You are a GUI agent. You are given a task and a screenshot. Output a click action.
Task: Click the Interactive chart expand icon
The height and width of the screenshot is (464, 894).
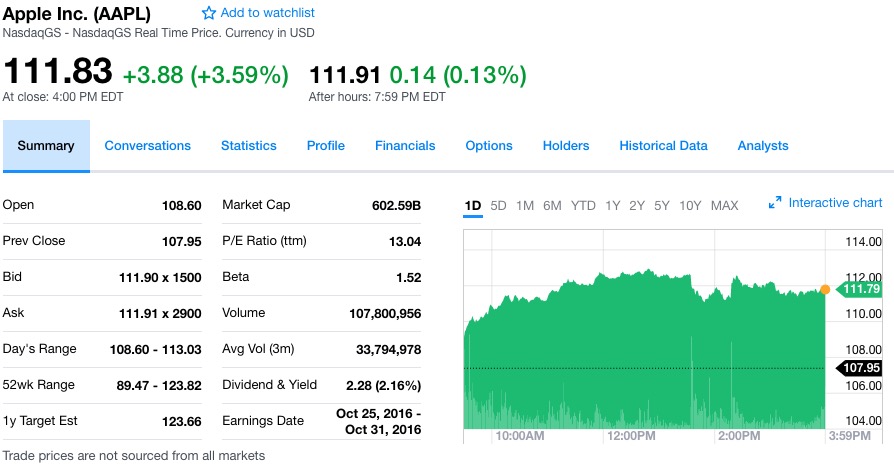775,203
